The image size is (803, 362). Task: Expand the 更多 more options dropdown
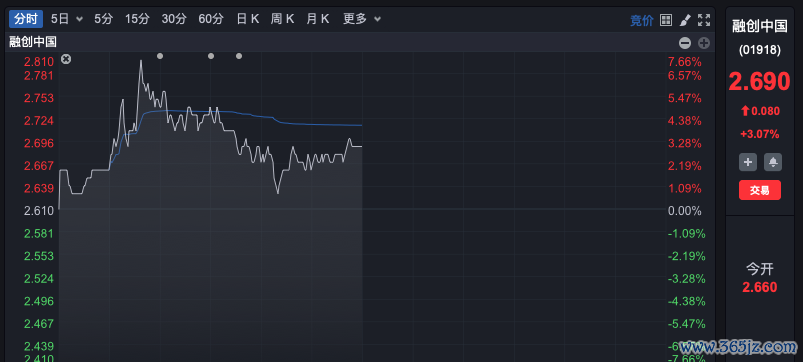pos(377,19)
